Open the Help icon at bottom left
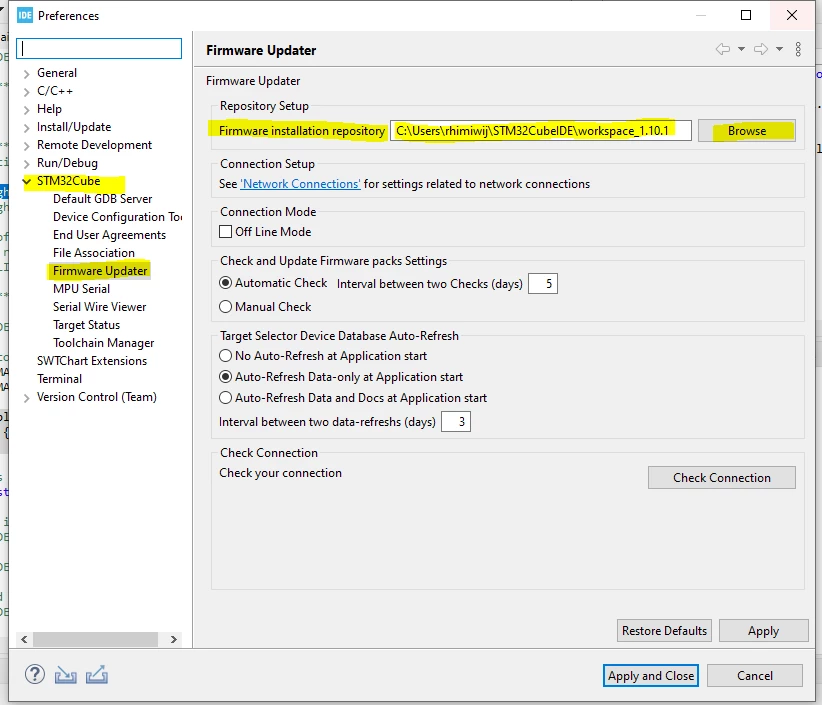The height and width of the screenshot is (705, 822). [35, 675]
